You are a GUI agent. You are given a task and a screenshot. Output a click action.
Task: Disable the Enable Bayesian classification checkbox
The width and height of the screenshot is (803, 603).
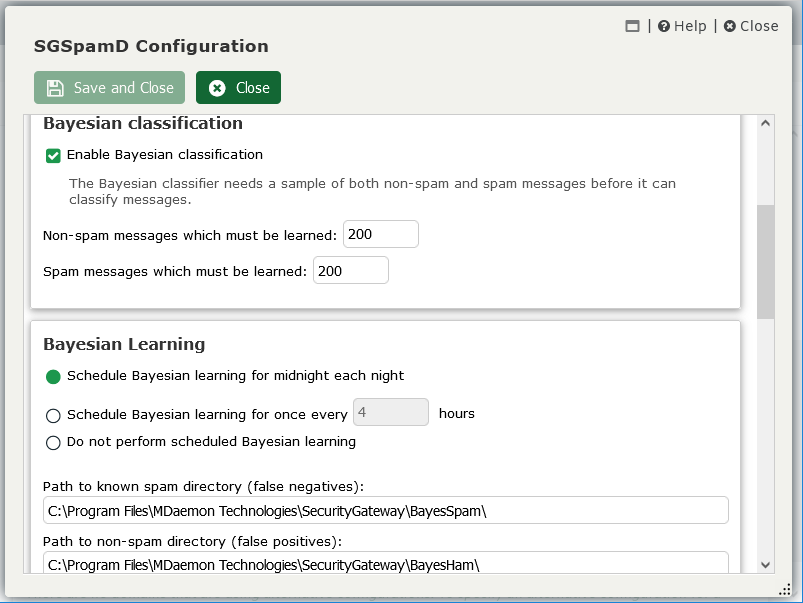click(53, 155)
